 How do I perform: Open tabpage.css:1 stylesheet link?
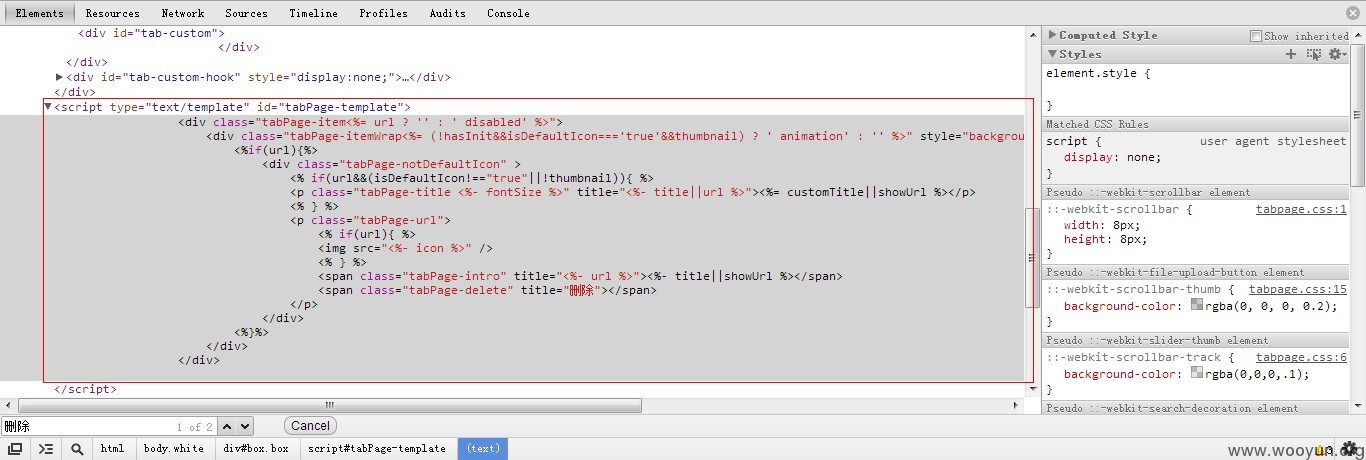point(1301,210)
